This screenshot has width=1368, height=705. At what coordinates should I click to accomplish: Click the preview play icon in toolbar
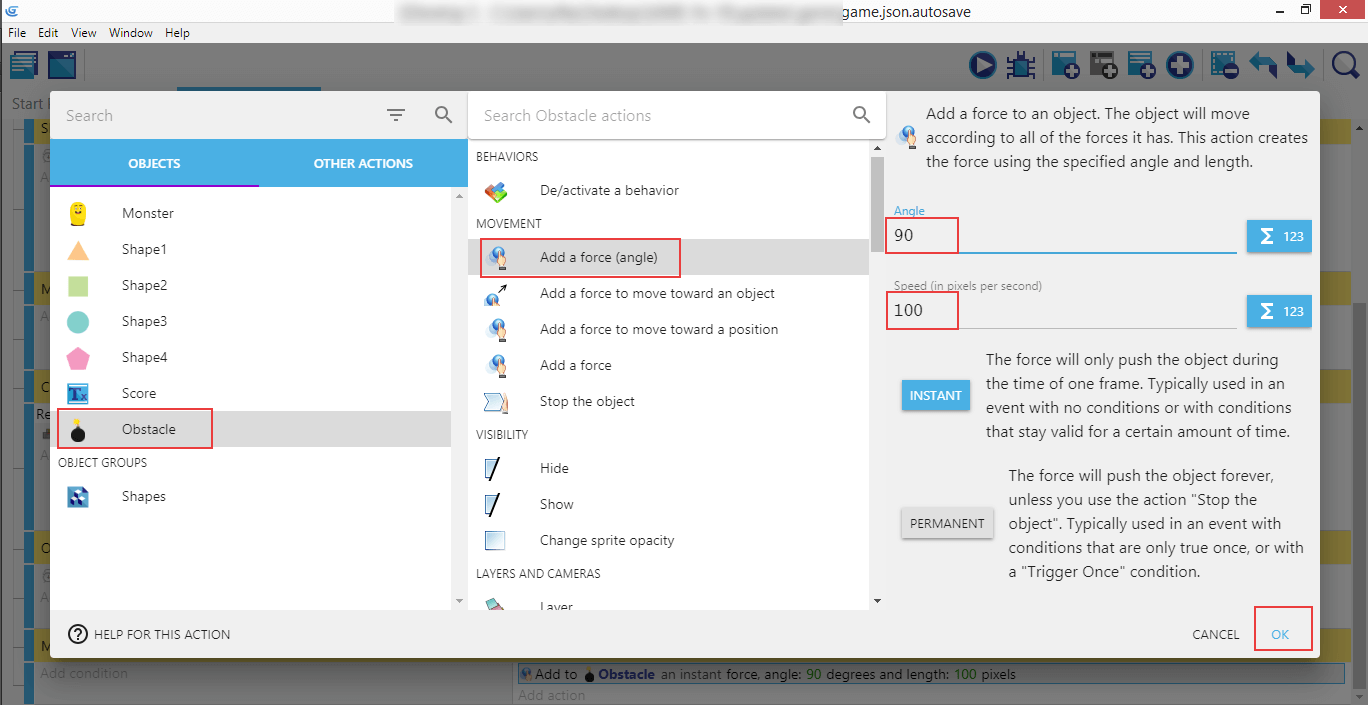(x=983, y=66)
